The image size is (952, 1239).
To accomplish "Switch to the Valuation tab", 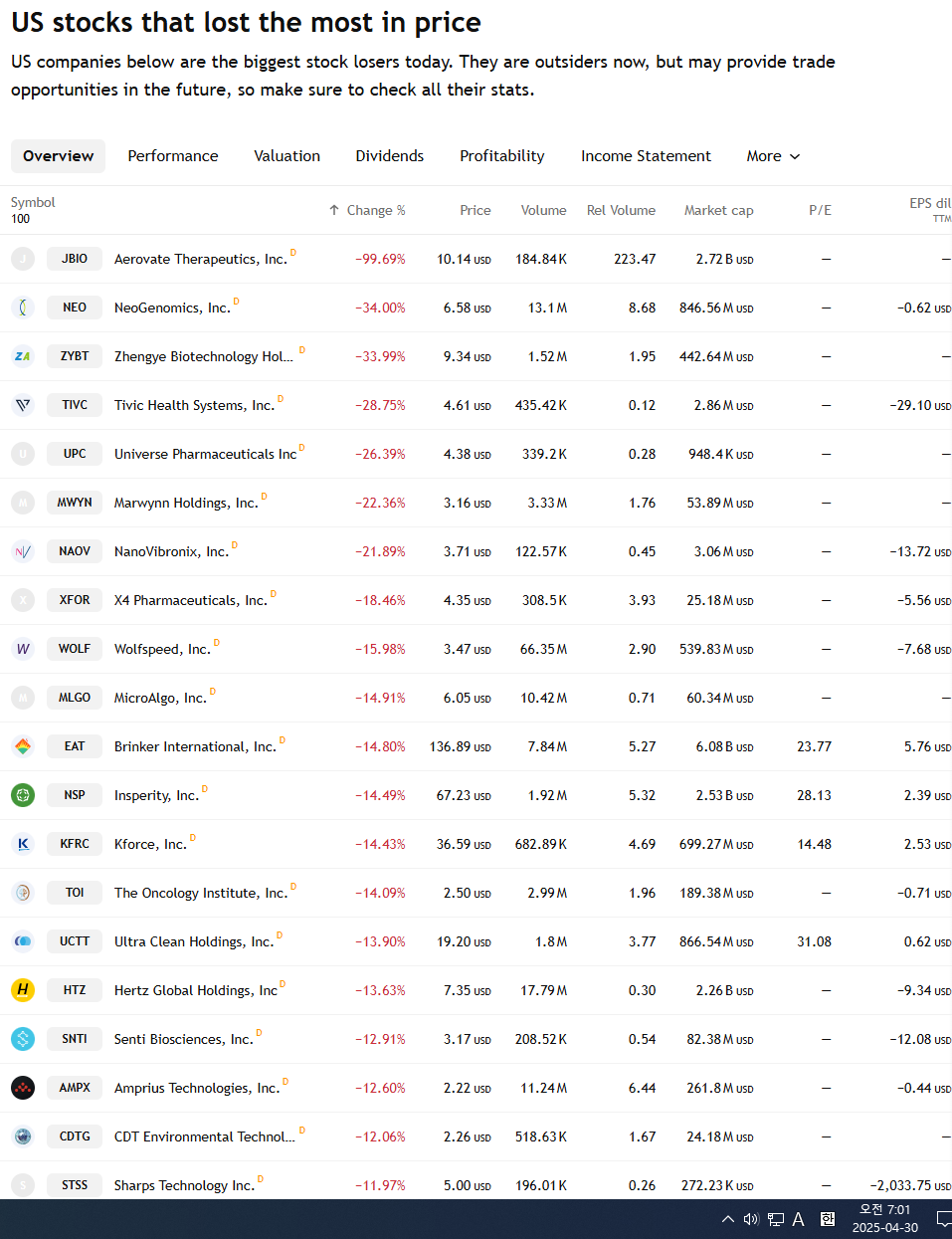I will pyautogui.click(x=287, y=156).
